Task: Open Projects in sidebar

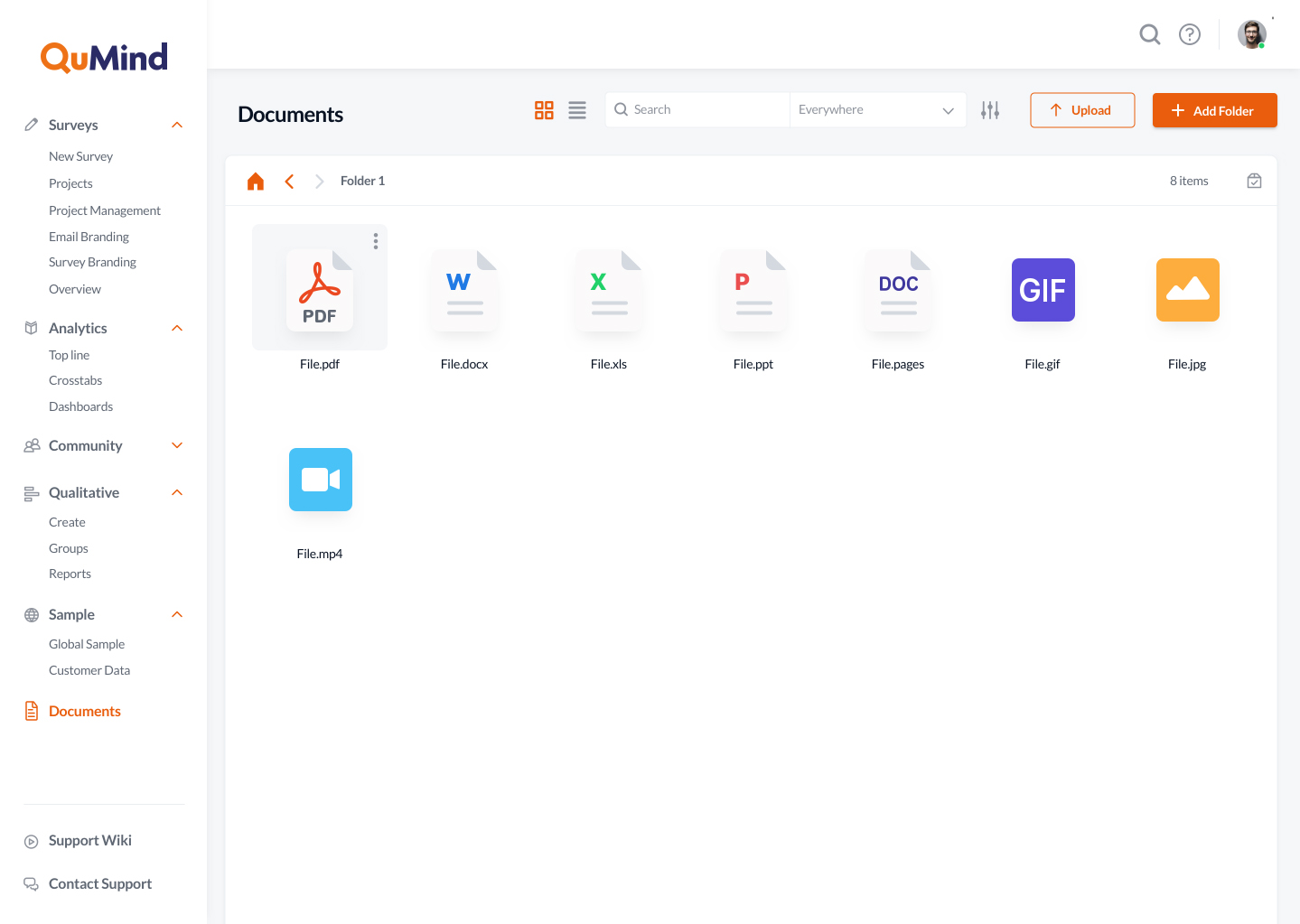Action: (70, 183)
